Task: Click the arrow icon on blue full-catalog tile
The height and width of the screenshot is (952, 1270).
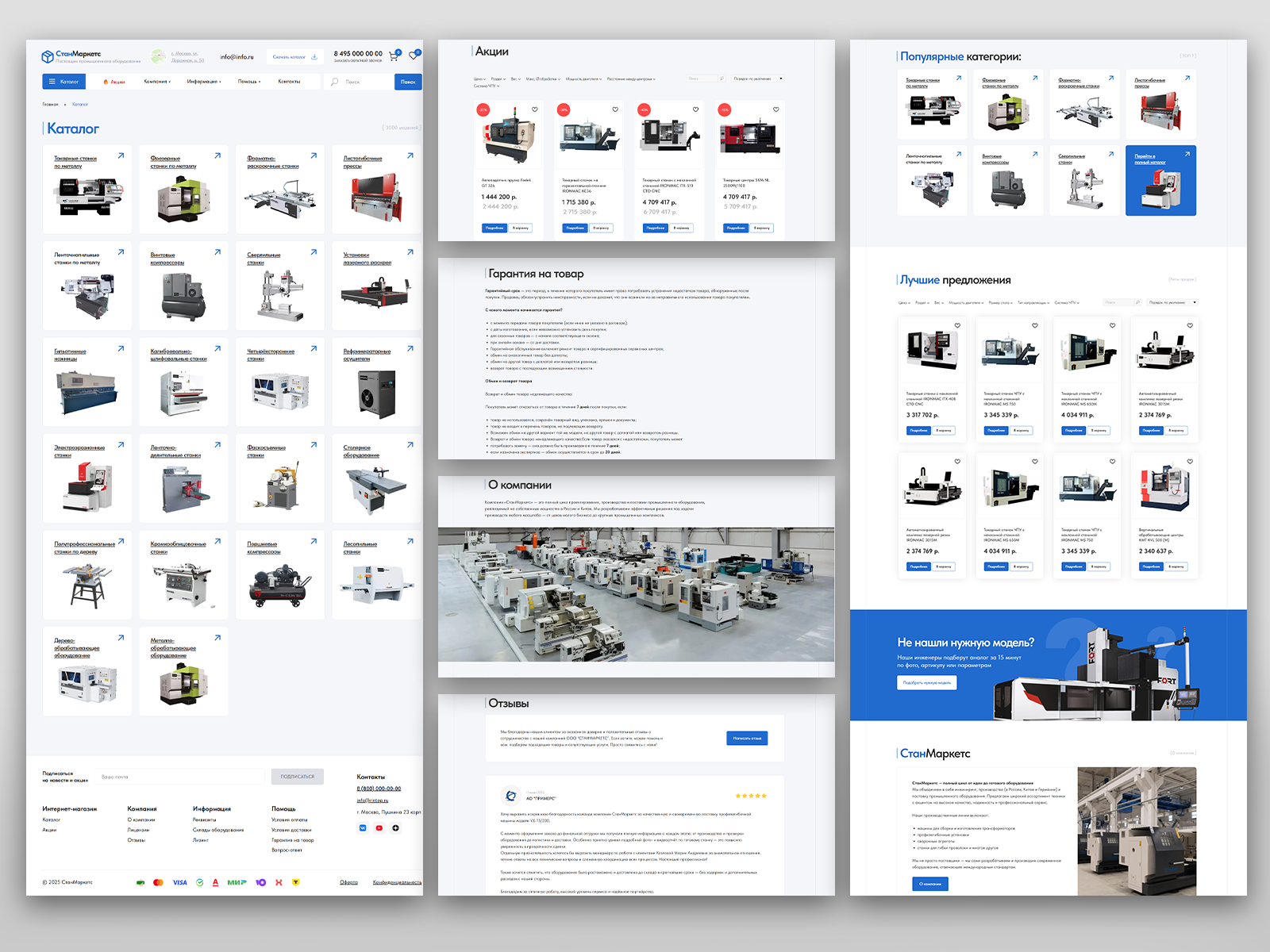Action: [1187, 154]
